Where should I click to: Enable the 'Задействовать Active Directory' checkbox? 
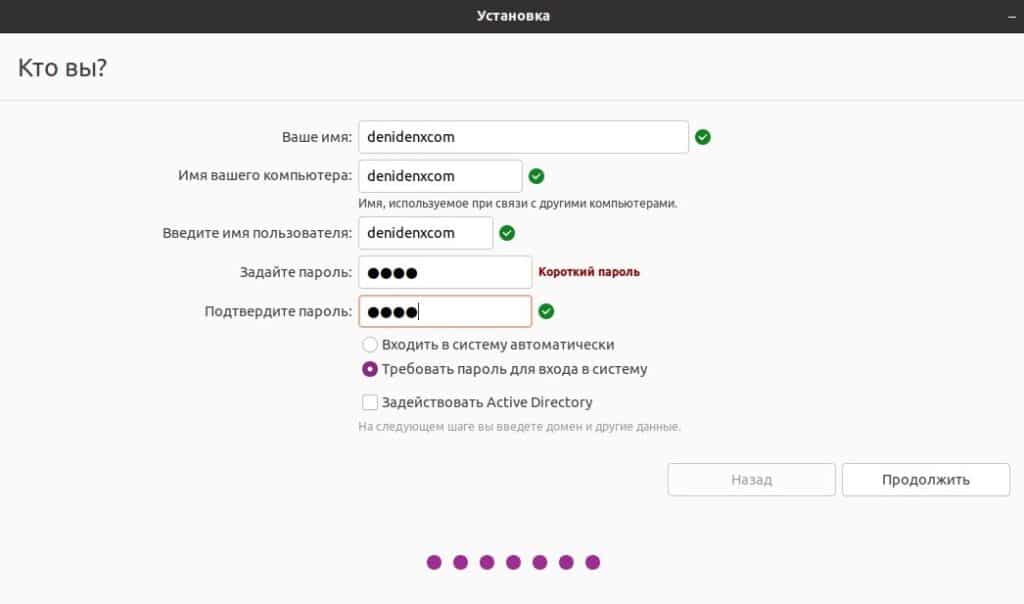[370, 402]
